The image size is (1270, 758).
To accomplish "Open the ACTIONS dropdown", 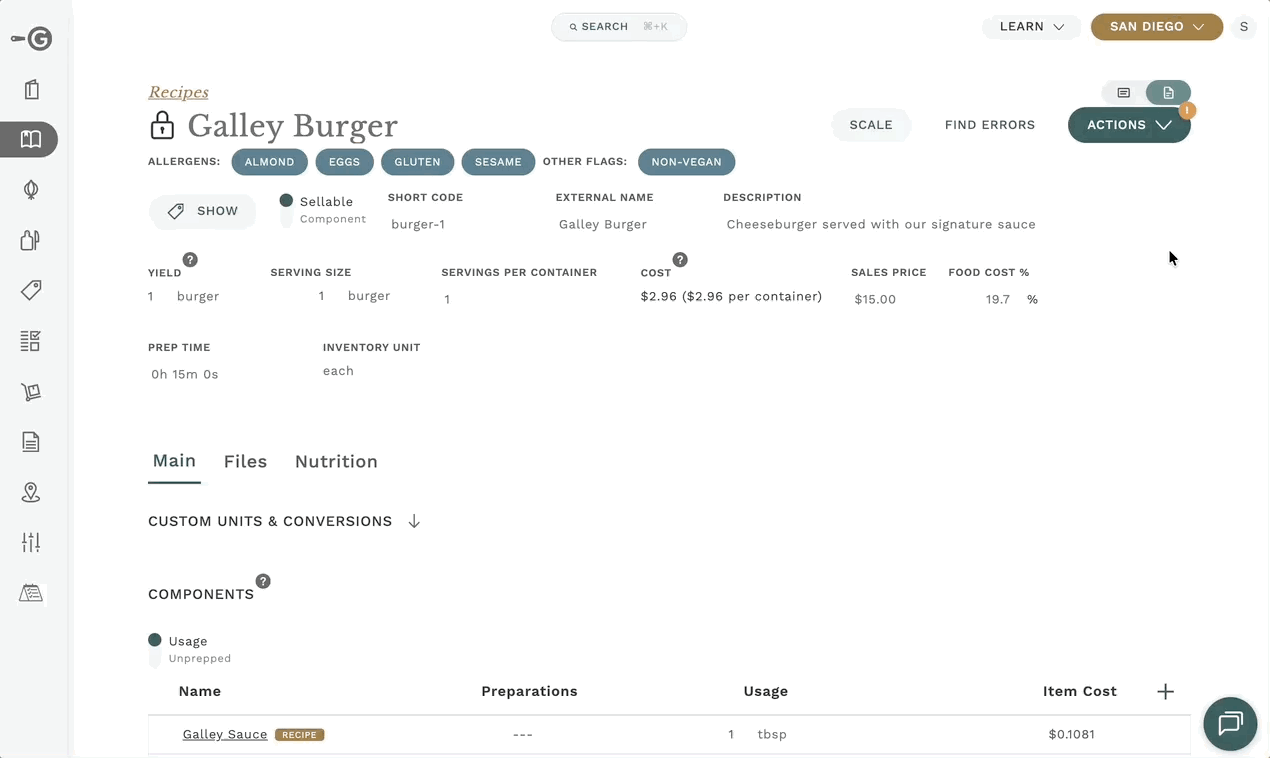I will pyautogui.click(x=1128, y=125).
